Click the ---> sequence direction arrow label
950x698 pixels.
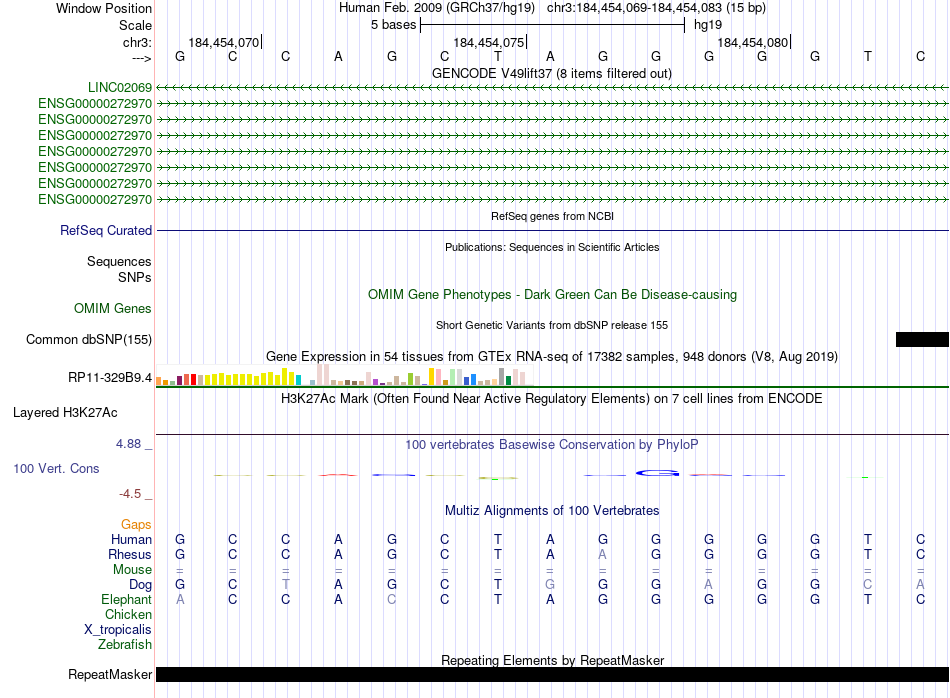(142, 58)
